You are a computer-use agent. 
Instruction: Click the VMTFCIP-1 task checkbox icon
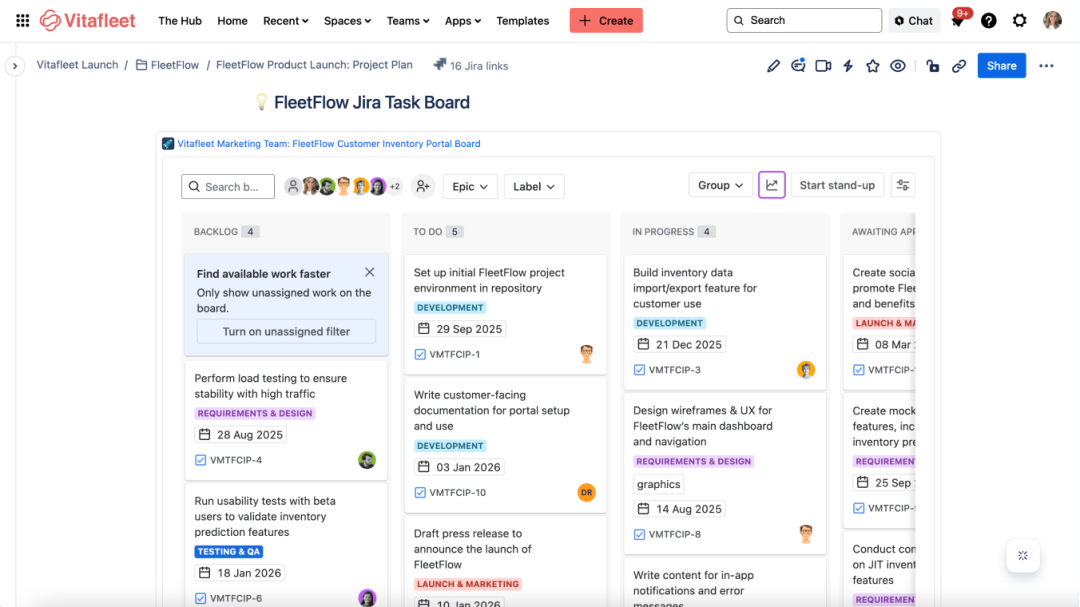pyautogui.click(x=420, y=354)
